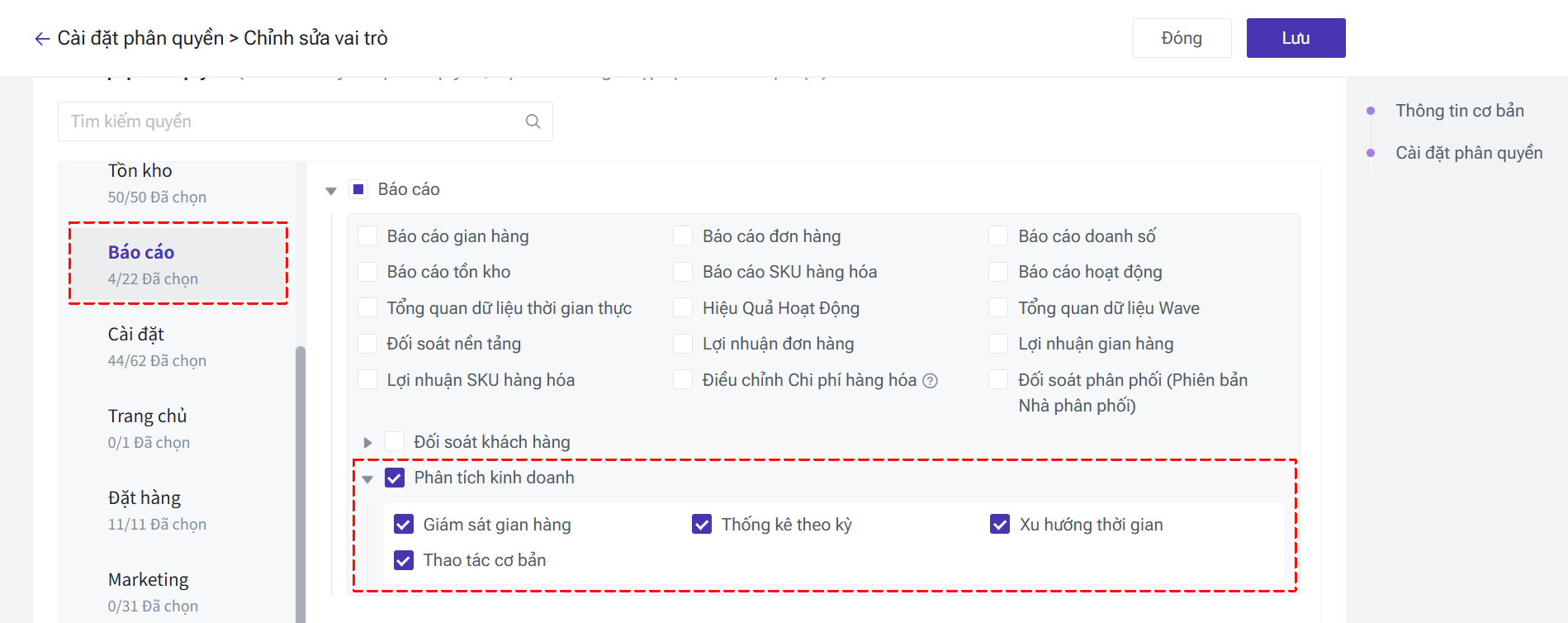1568x623 pixels.
Task: Jump to Thông tin cơ bản anchor
Action: coord(1459,111)
